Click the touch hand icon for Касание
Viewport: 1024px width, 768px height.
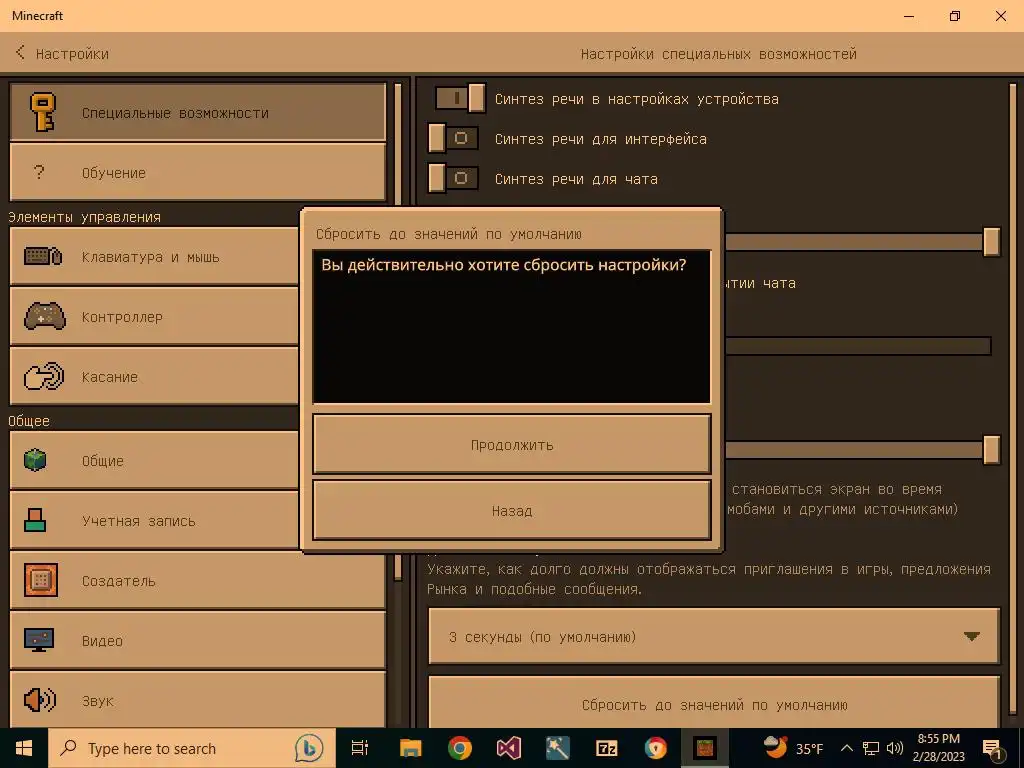tap(44, 376)
